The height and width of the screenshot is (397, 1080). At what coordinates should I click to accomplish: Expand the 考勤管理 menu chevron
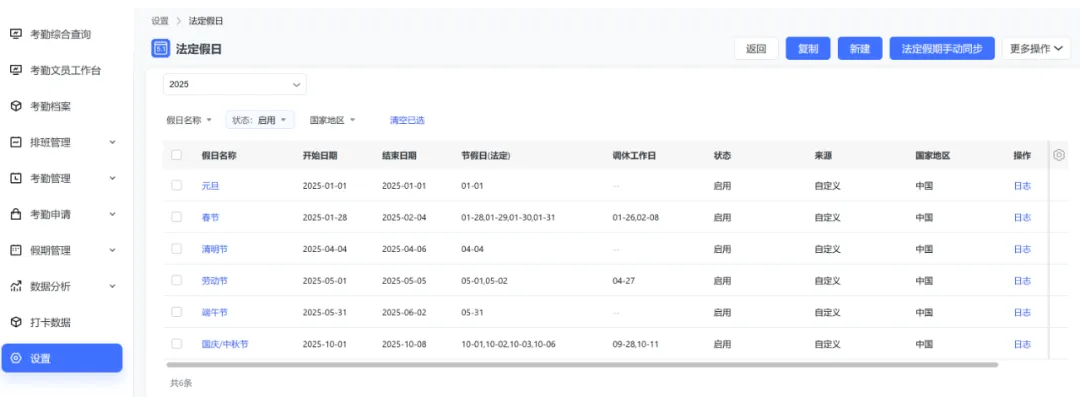click(113, 179)
